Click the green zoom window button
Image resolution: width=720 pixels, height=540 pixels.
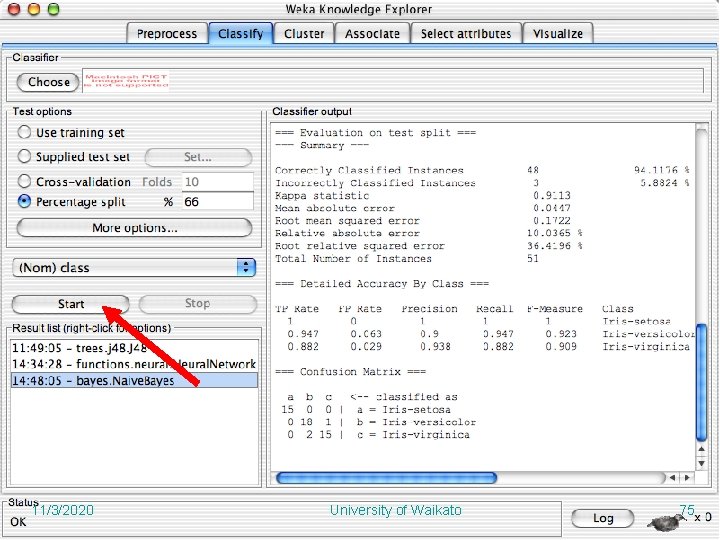click(x=54, y=9)
